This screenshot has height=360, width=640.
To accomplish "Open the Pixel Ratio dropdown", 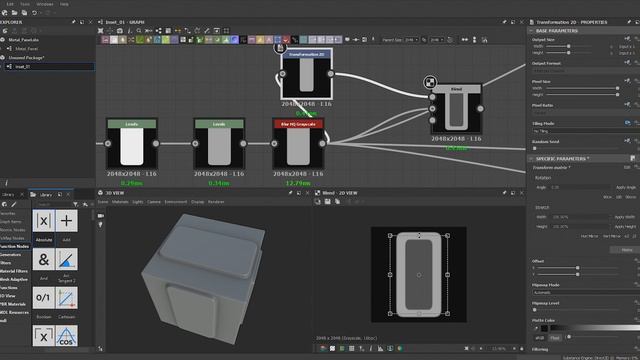I will (586, 112).
